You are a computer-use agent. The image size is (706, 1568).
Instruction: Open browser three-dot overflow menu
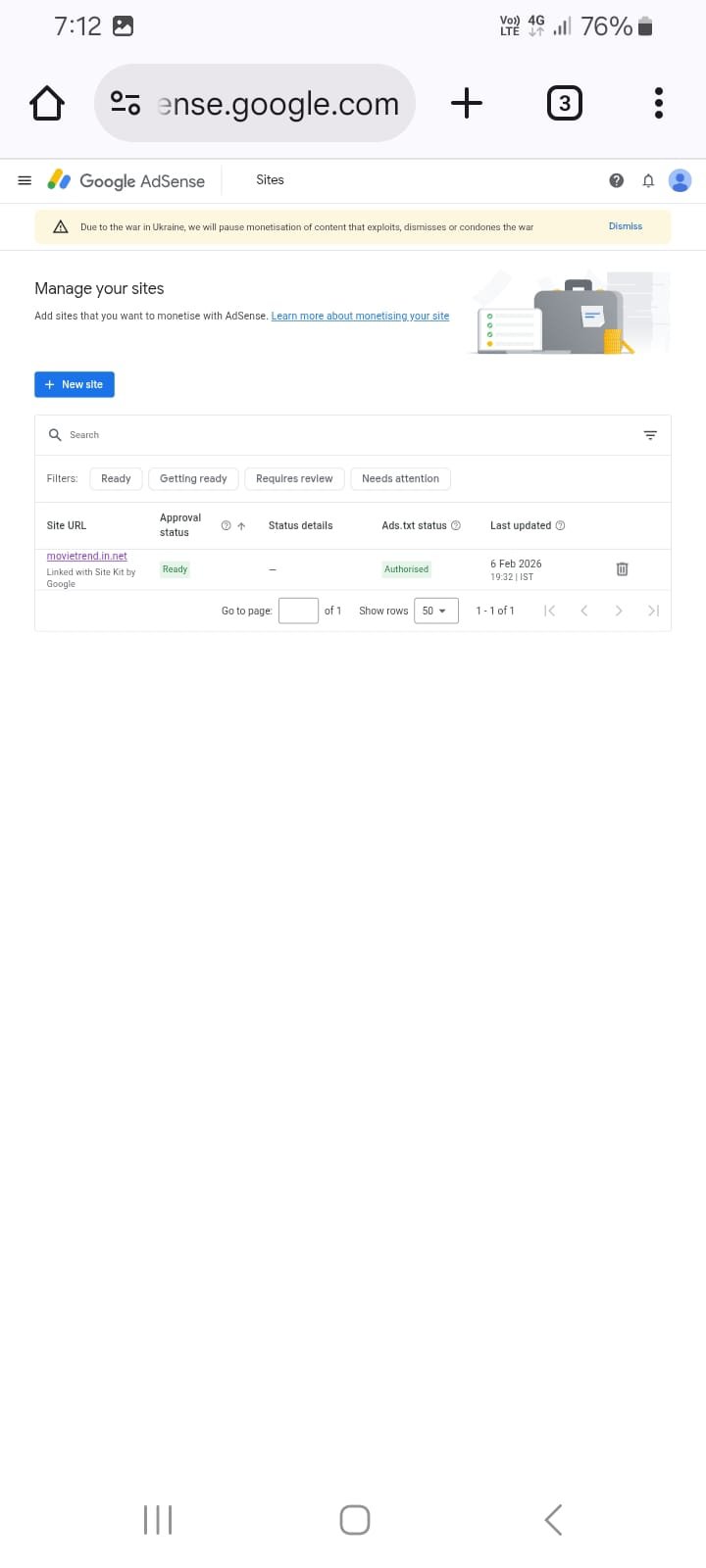click(658, 103)
